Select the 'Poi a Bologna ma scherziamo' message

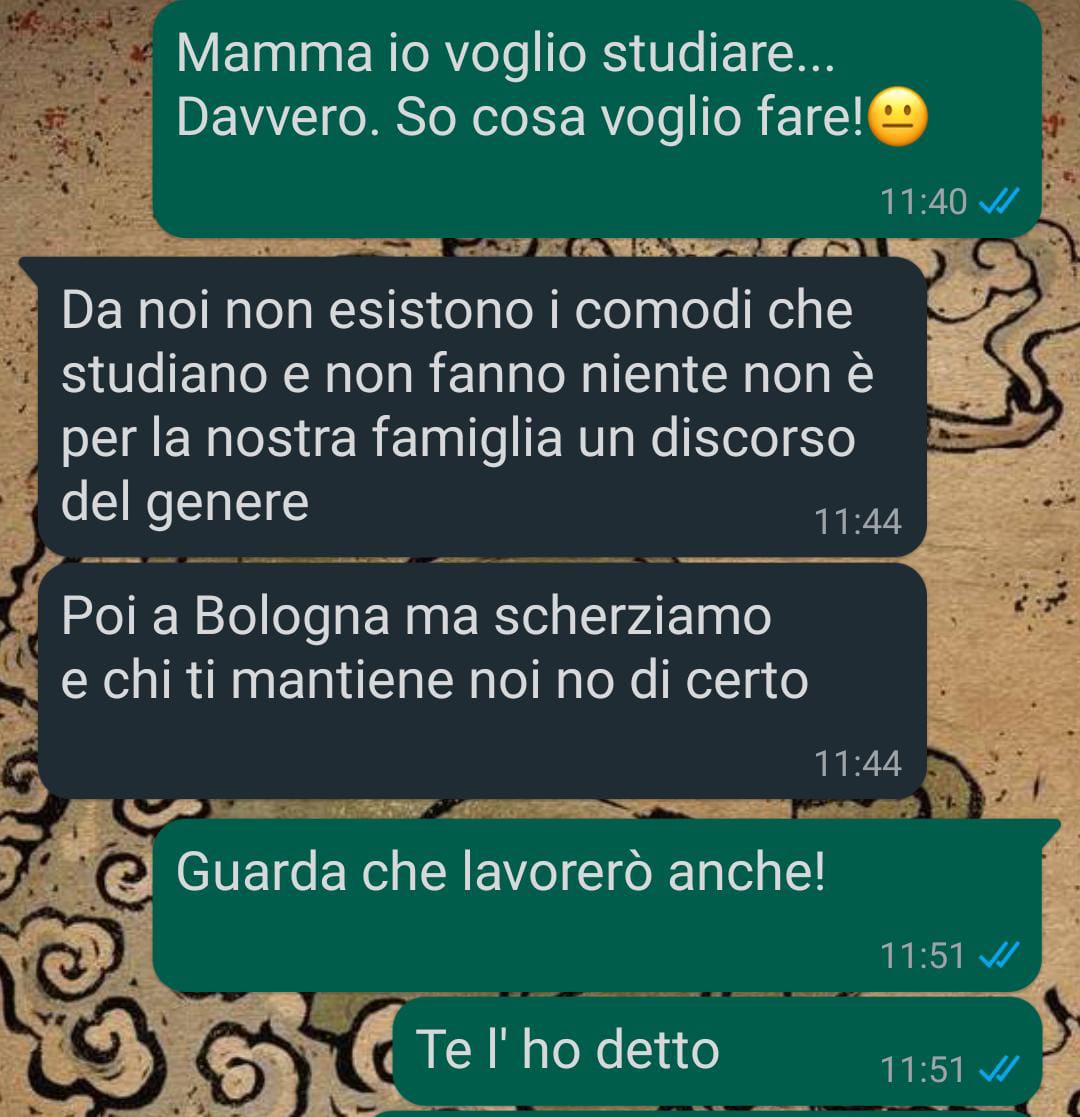coord(482,681)
